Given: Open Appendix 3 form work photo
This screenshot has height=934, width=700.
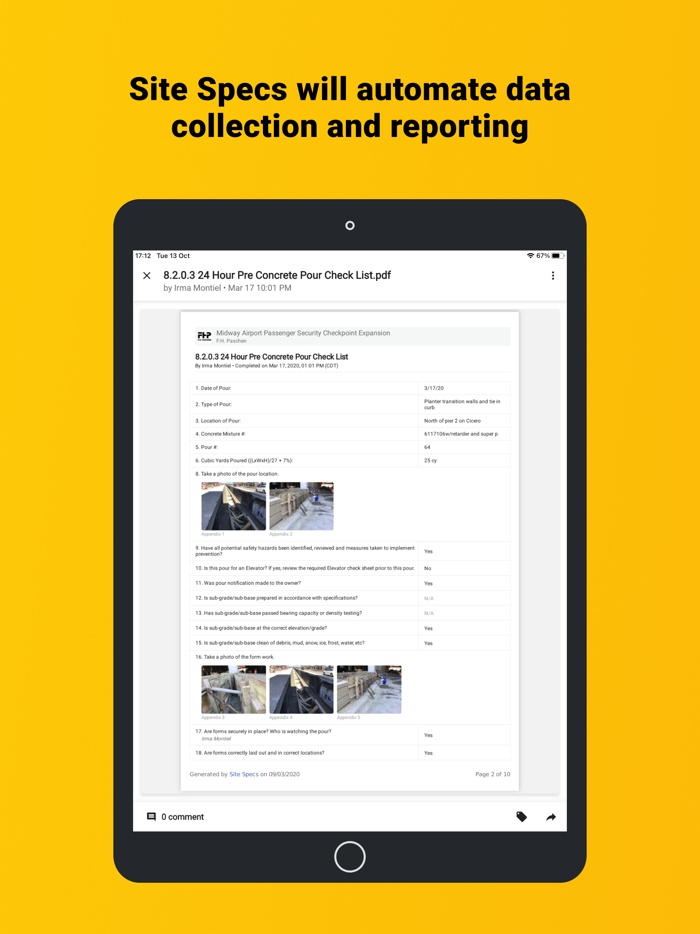Looking at the screenshot, I should pyautogui.click(x=234, y=689).
